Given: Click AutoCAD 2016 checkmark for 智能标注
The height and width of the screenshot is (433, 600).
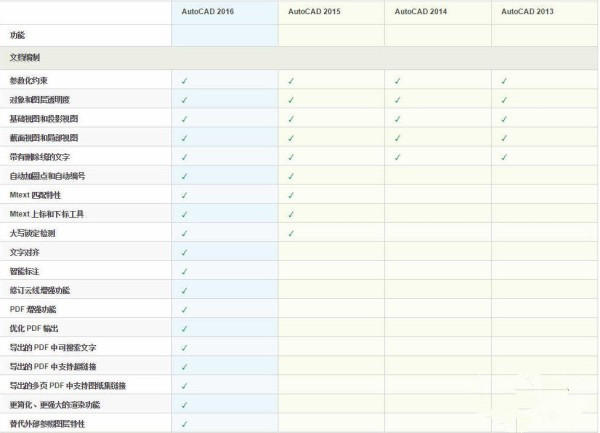Looking at the screenshot, I should click(x=185, y=271).
